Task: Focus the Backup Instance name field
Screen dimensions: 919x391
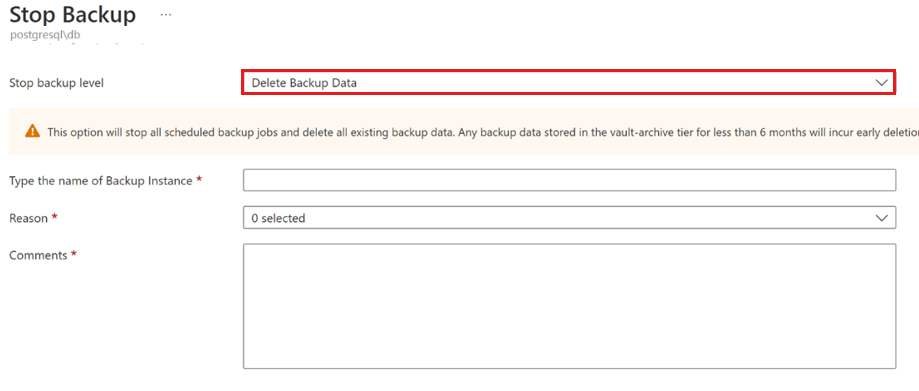Action: coord(569,180)
